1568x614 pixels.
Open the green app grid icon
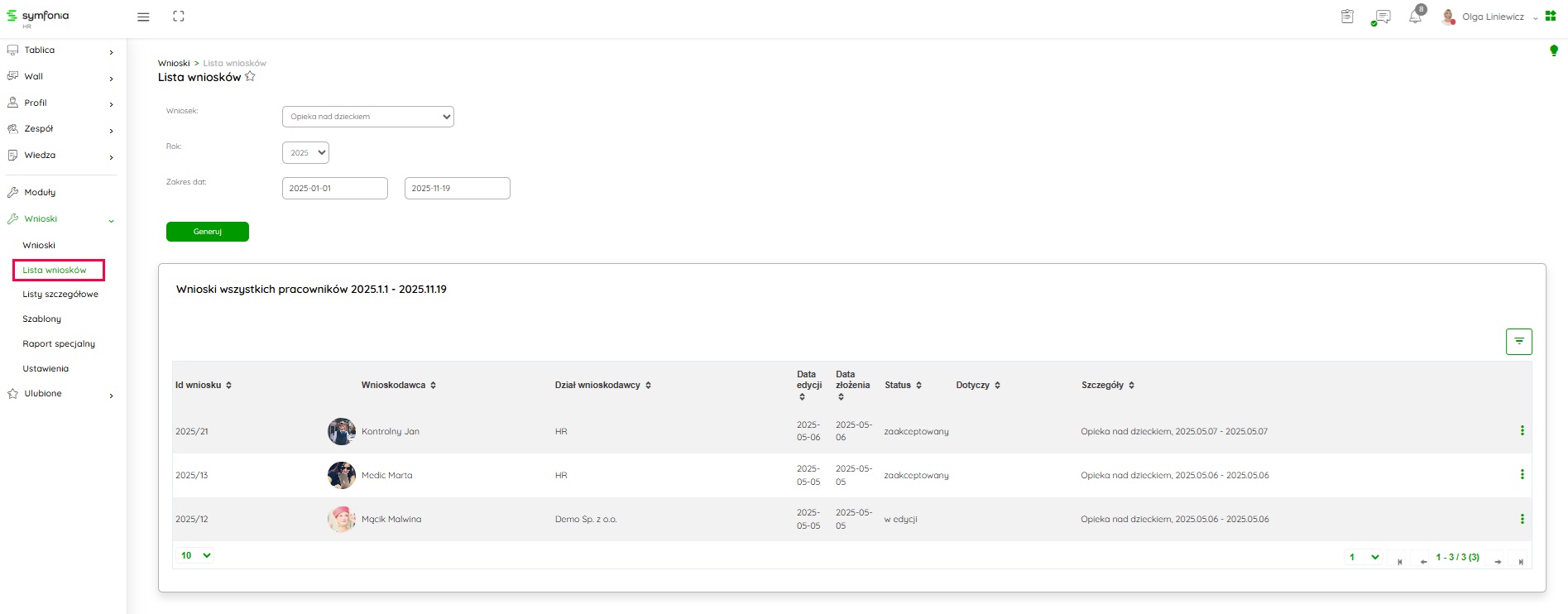(1551, 17)
